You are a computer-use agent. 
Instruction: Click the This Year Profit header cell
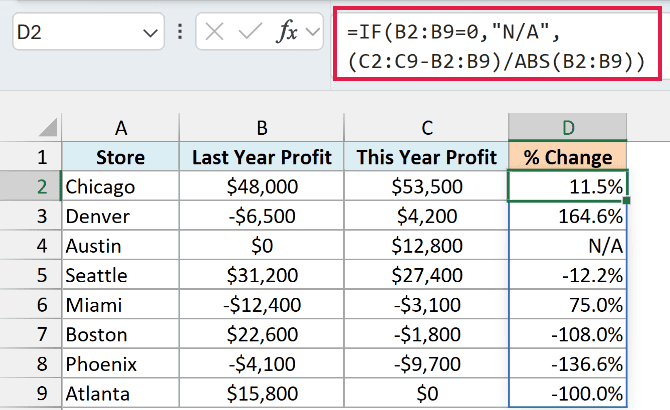[x=426, y=157]
